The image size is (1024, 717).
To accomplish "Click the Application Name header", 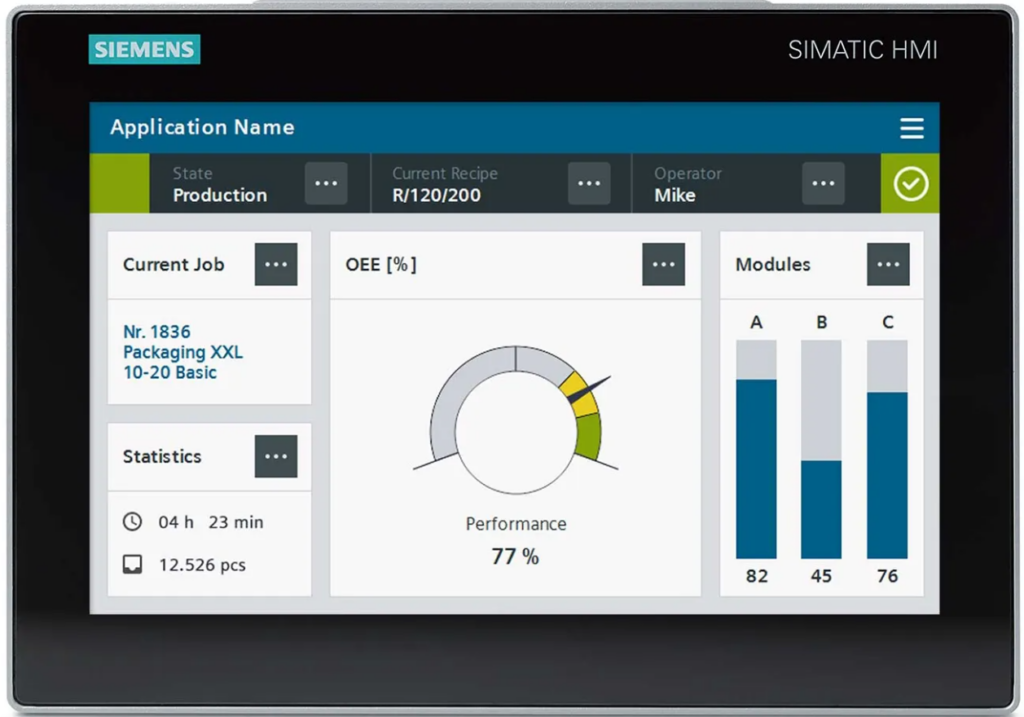I will point(202,128).
